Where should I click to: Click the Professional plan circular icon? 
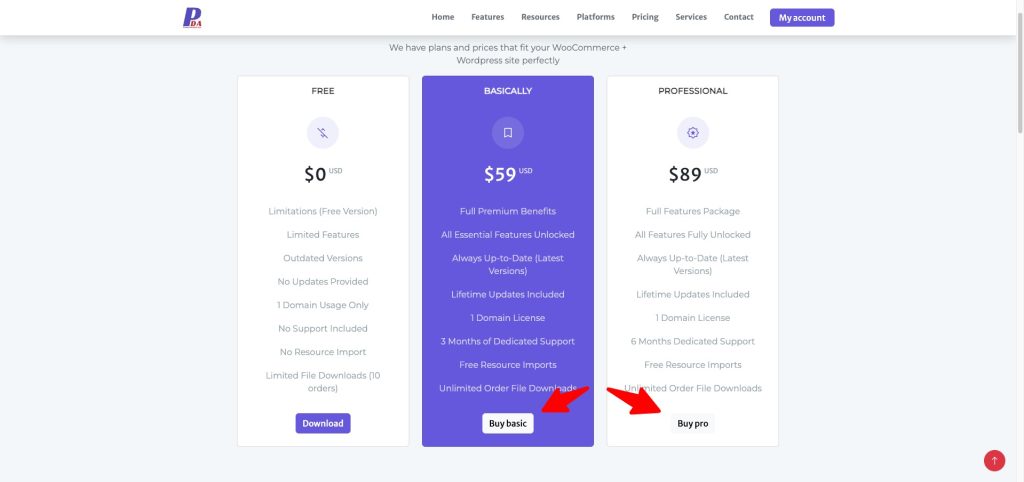(x=692, y=132)
